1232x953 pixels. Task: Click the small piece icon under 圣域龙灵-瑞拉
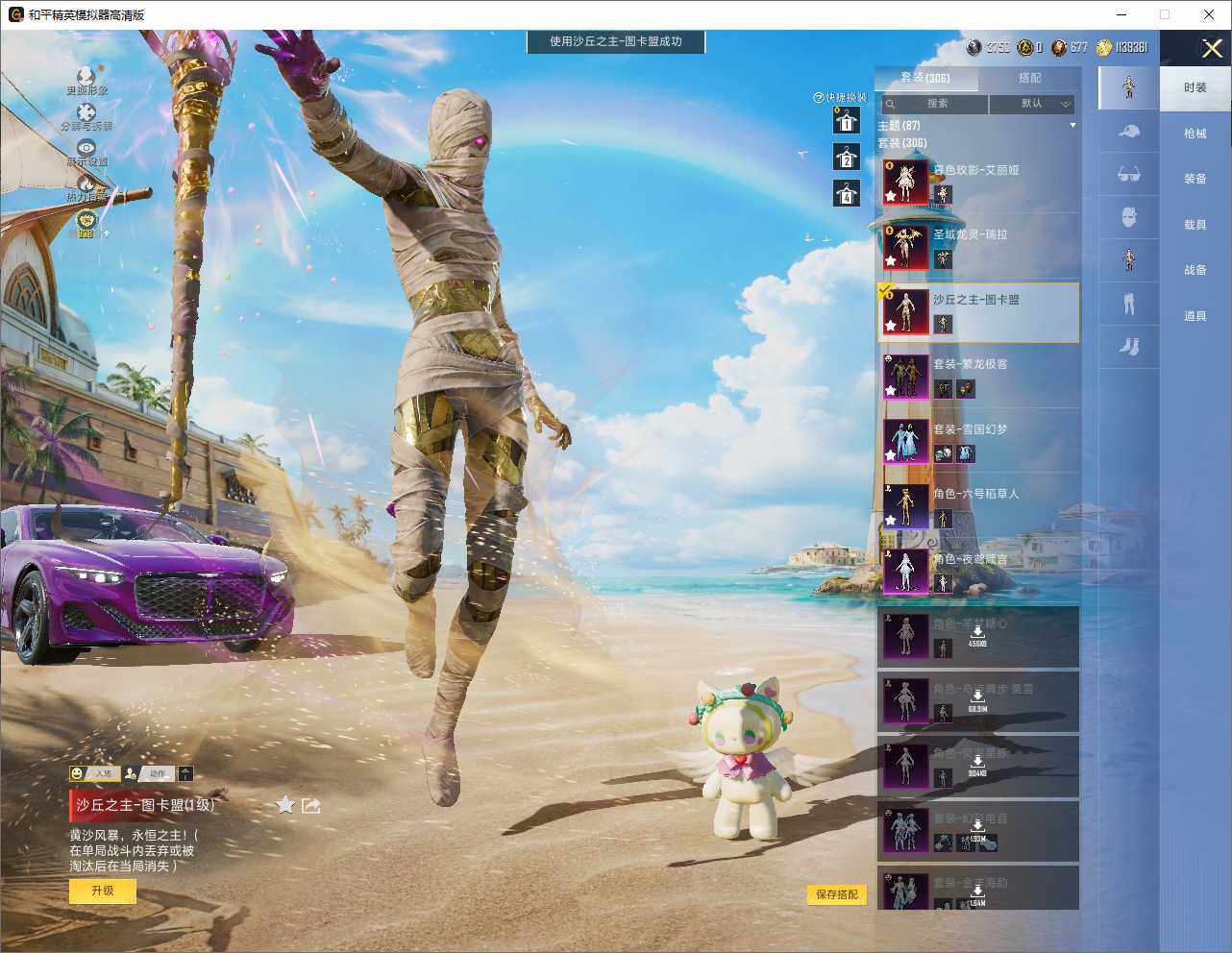[943, 258]
